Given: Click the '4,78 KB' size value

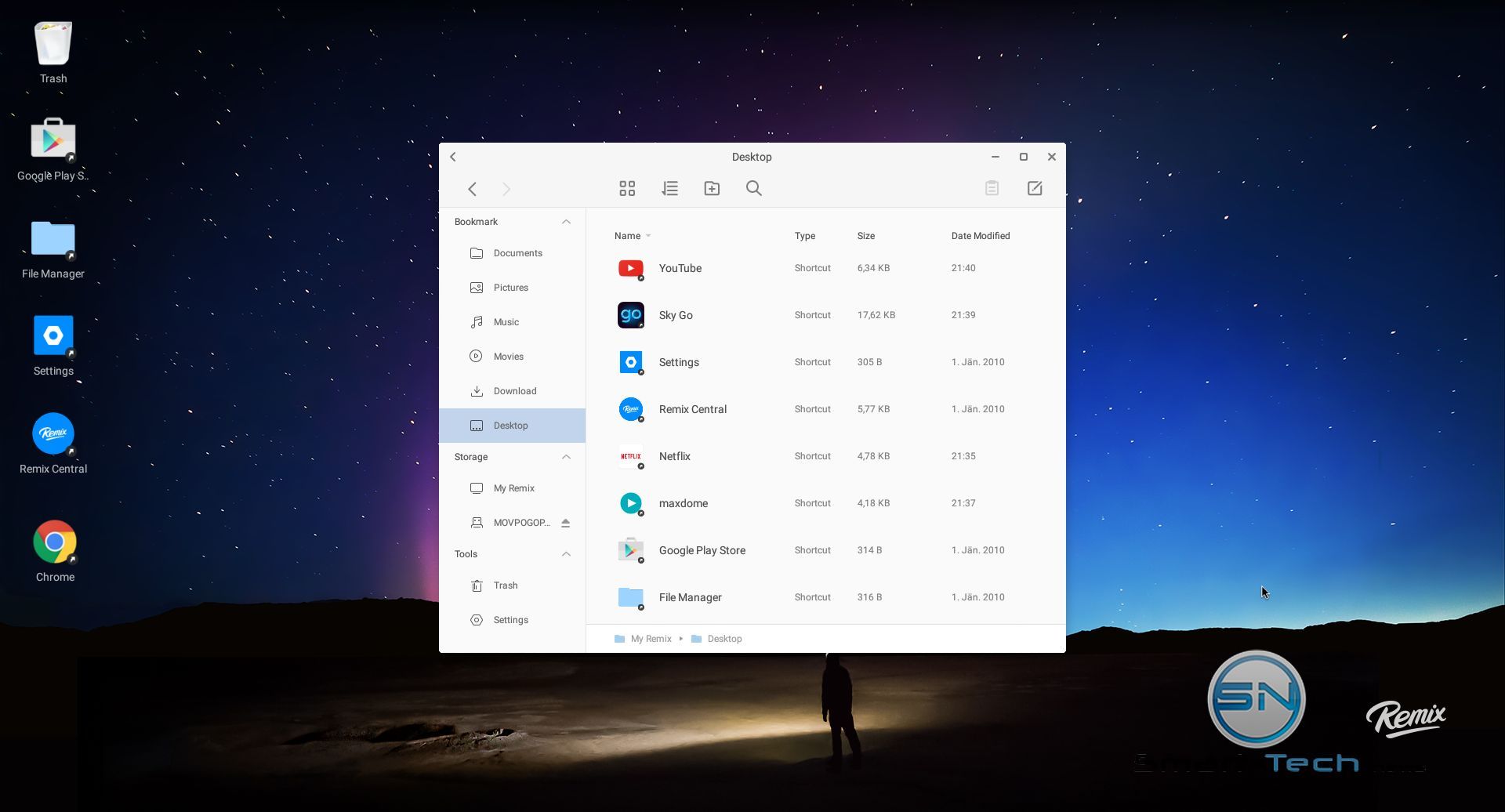Looking at the screenshot, I should click(x=873, y=456).
